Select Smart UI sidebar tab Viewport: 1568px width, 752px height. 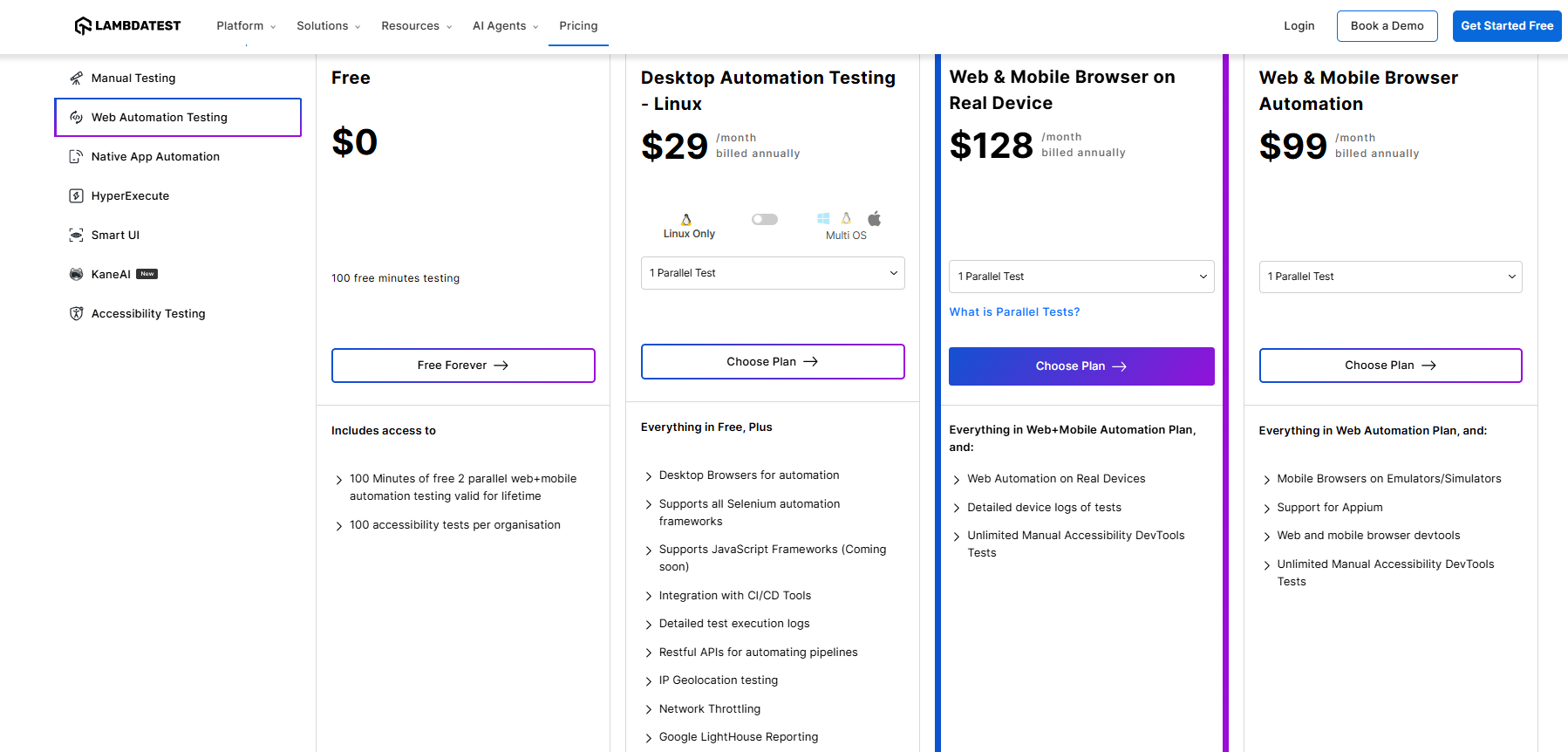178,235
